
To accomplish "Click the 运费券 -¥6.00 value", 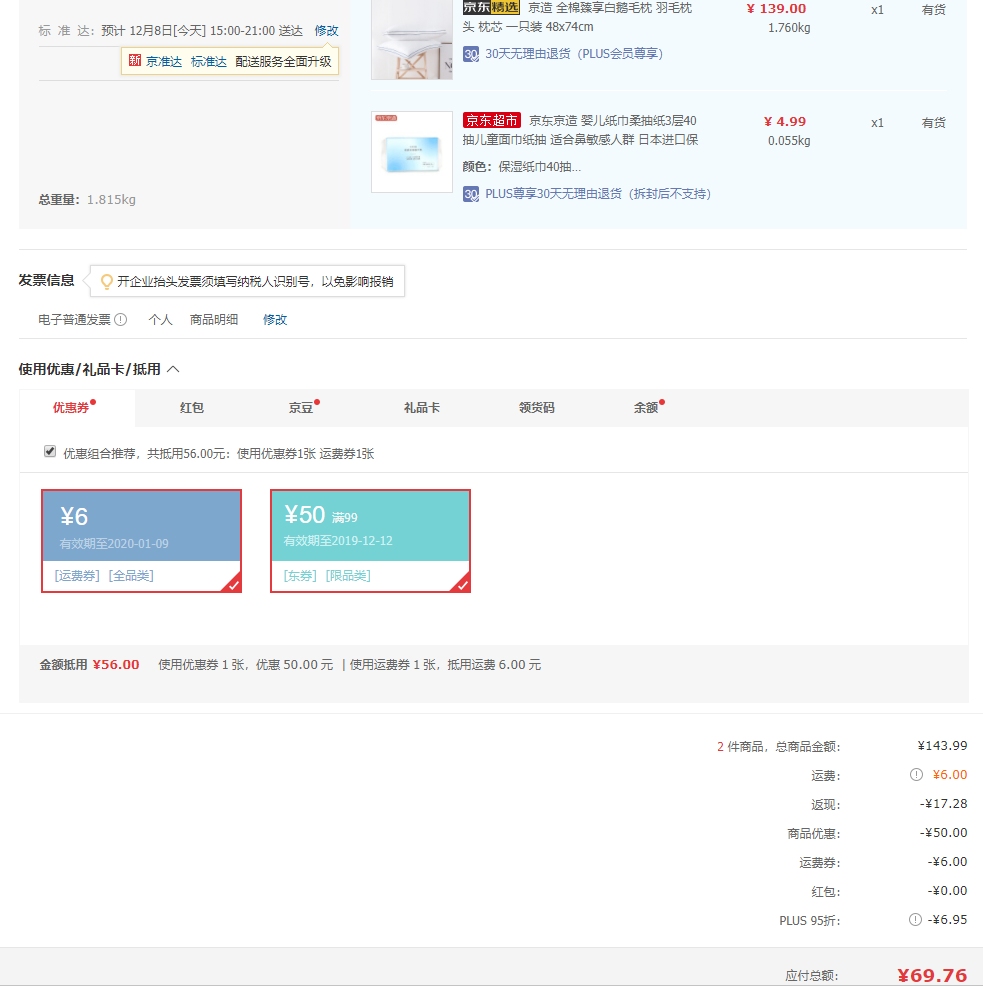I will pos(947,861).
